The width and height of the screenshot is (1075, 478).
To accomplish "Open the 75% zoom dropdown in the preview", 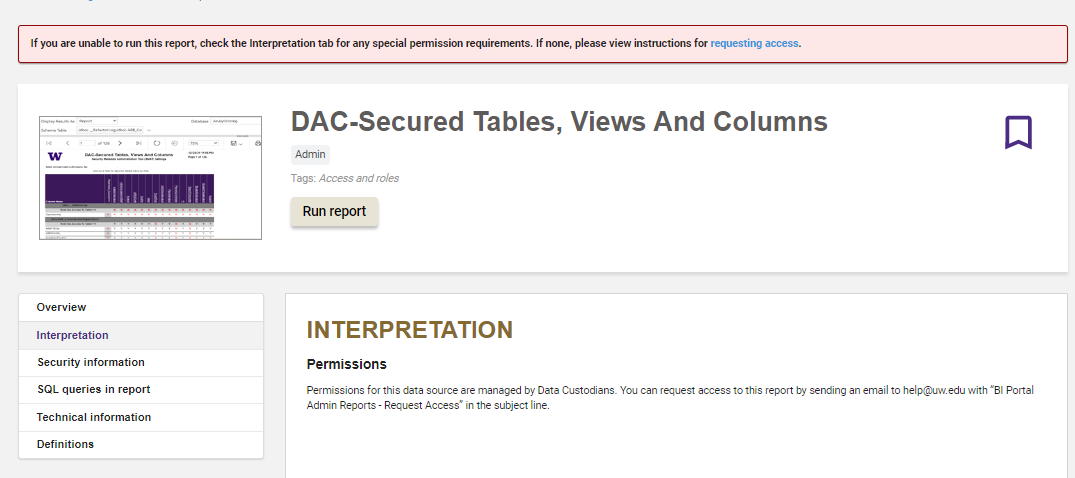I will click(204, 143).
